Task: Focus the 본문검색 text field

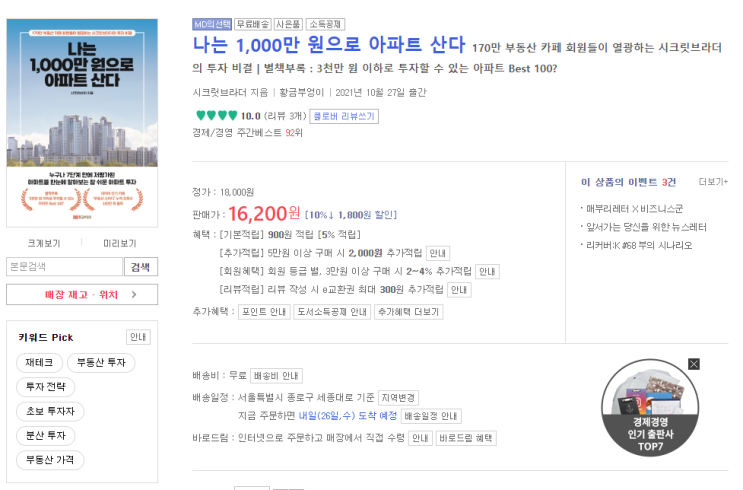Action: point(64,267)
